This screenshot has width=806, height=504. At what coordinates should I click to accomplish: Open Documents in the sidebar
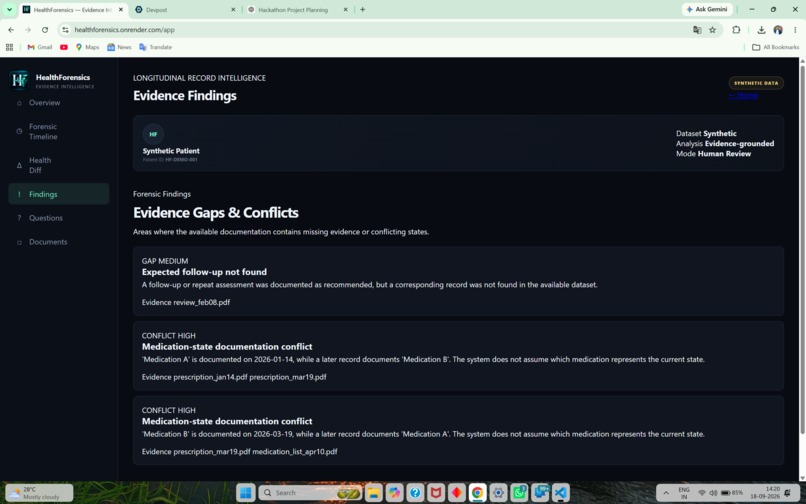59,242
